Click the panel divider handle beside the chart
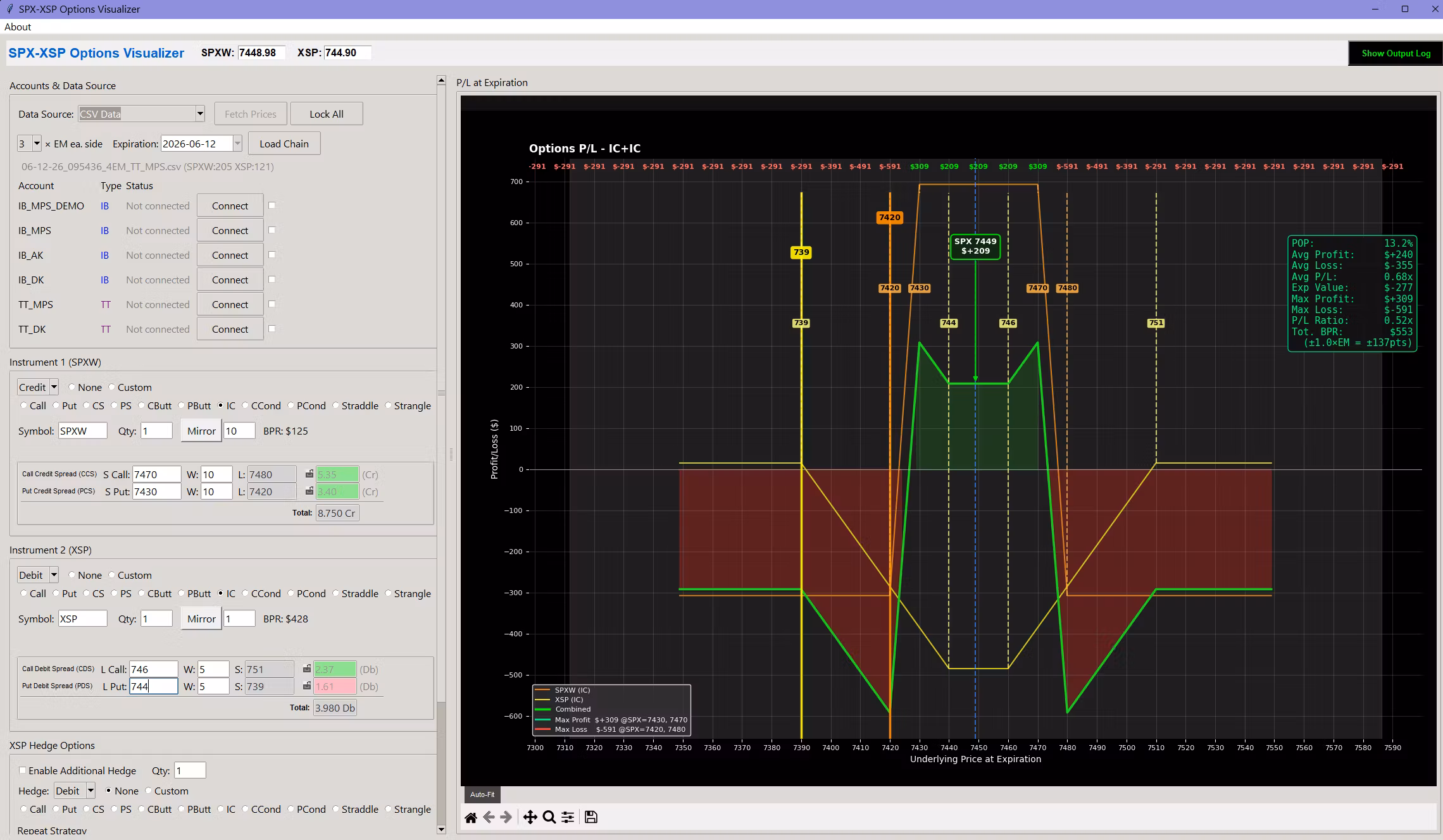This screenshot has width=1443, height=840. point(451,454)
